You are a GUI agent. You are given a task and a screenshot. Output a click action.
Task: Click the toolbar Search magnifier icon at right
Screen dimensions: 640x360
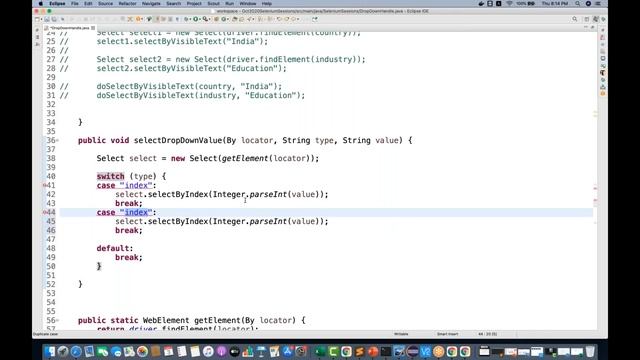coord(575,19)
